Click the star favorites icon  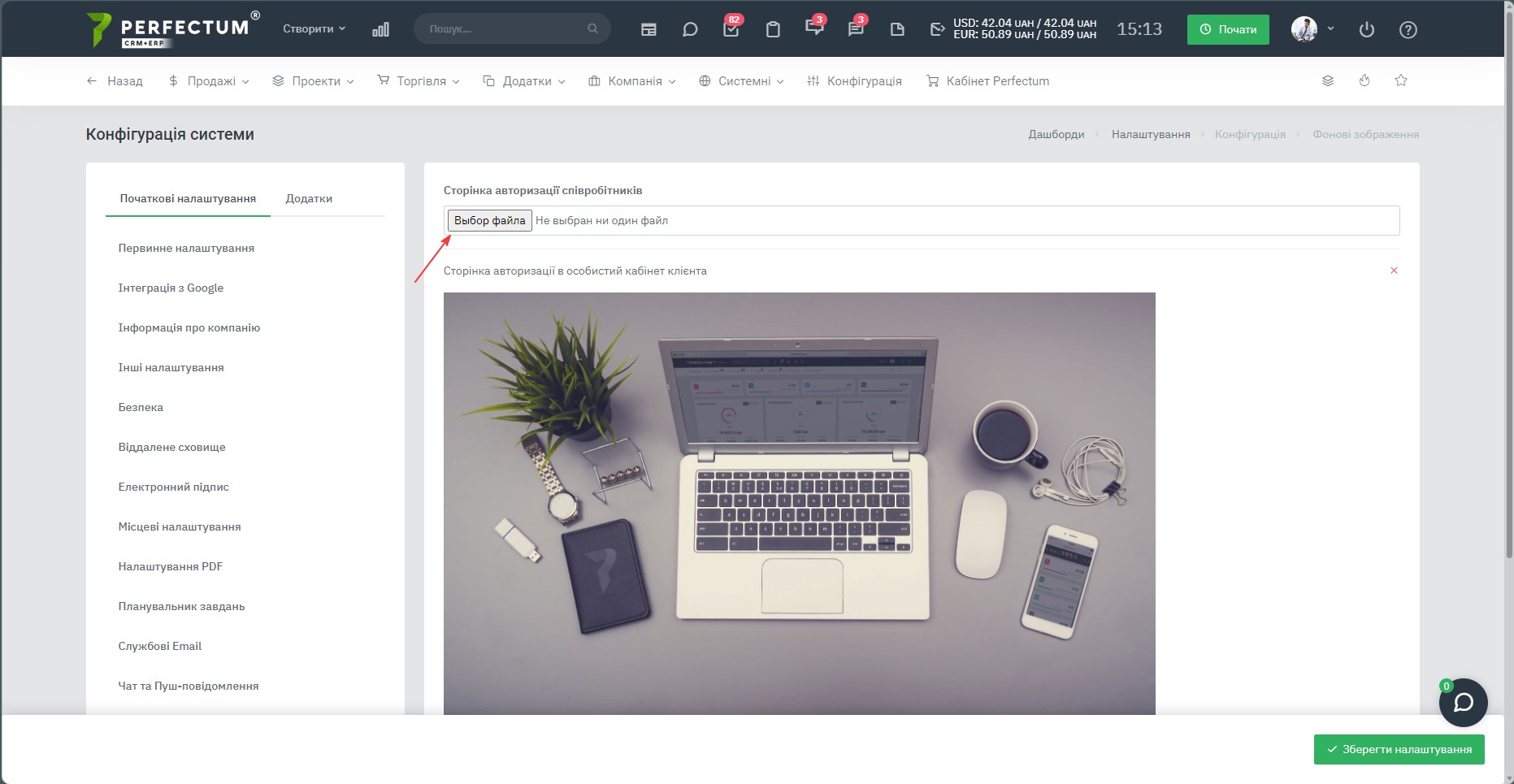(1401, 80)
